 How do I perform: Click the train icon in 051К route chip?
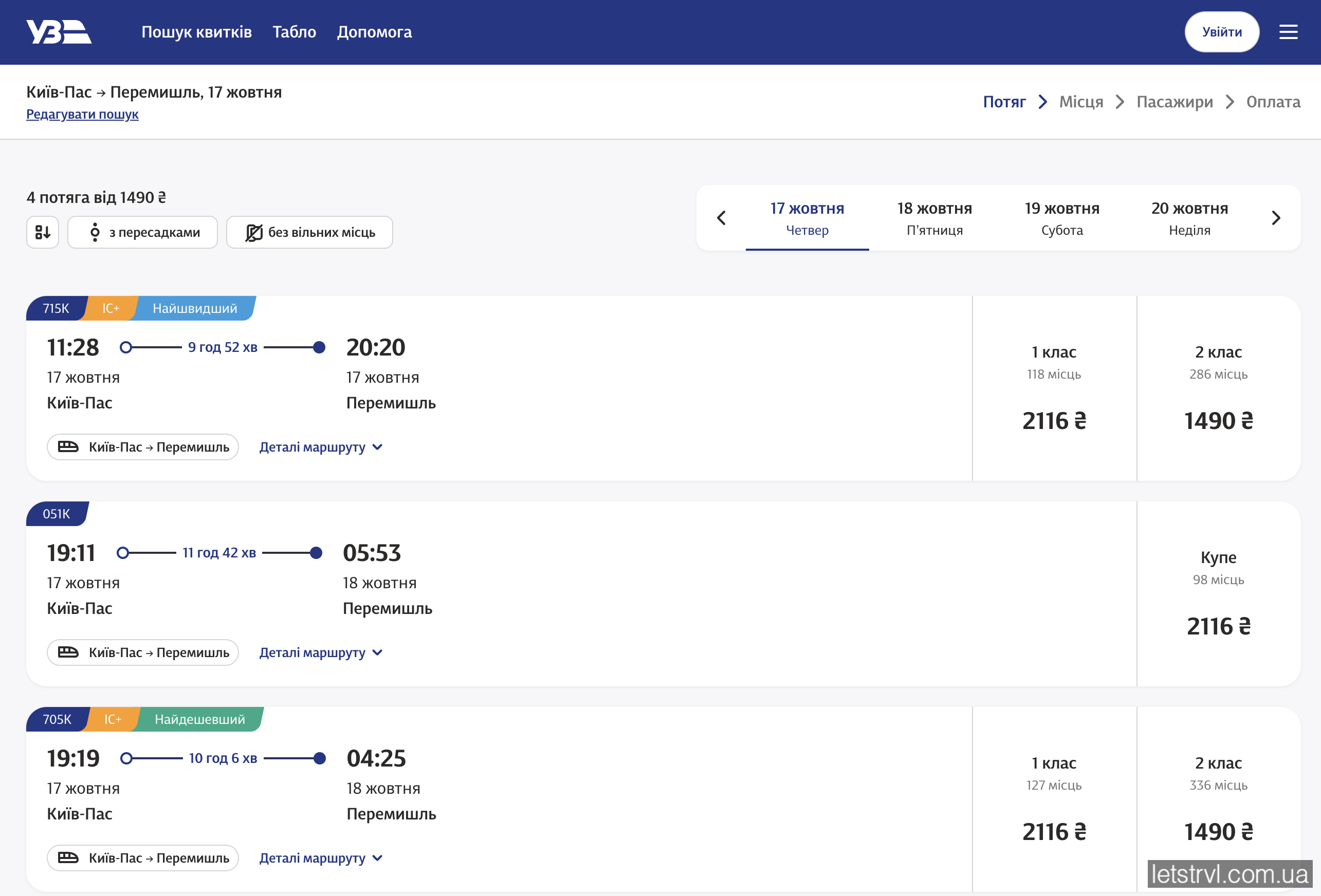tap(68, 652)
